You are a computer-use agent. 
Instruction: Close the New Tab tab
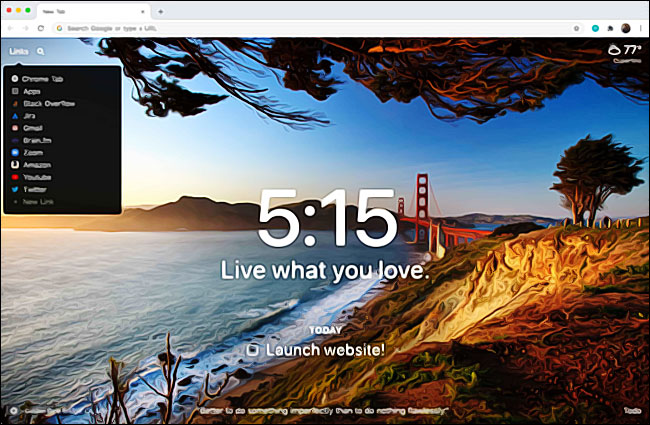click(143, 12)
